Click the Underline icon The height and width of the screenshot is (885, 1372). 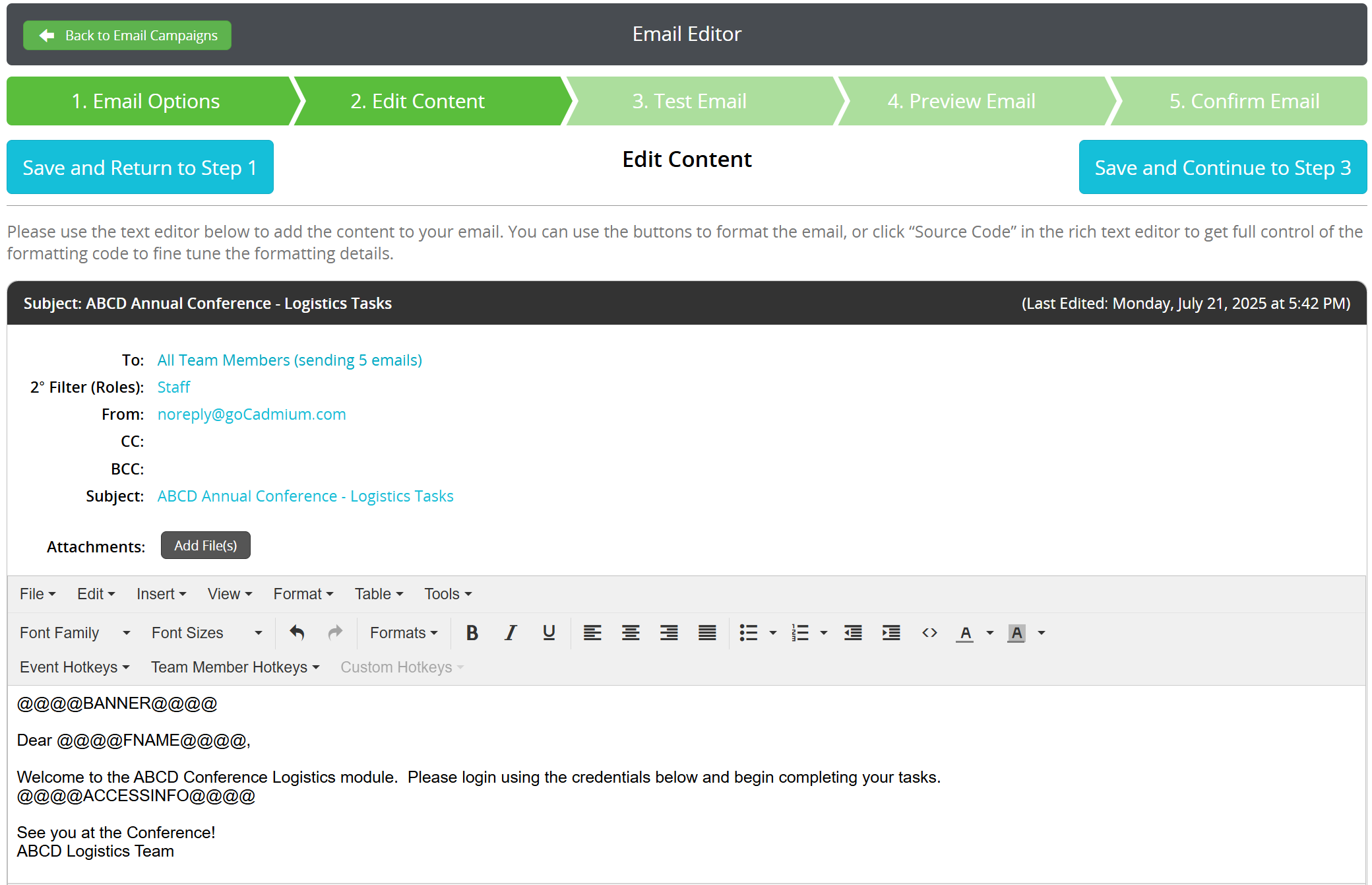(548, 633)
